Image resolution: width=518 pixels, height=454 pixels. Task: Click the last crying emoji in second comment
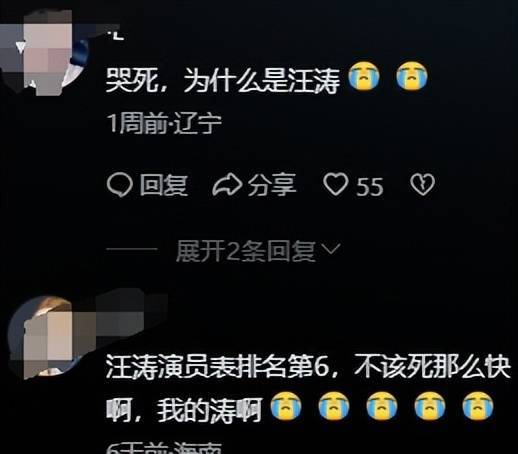(x=478, y=406)
